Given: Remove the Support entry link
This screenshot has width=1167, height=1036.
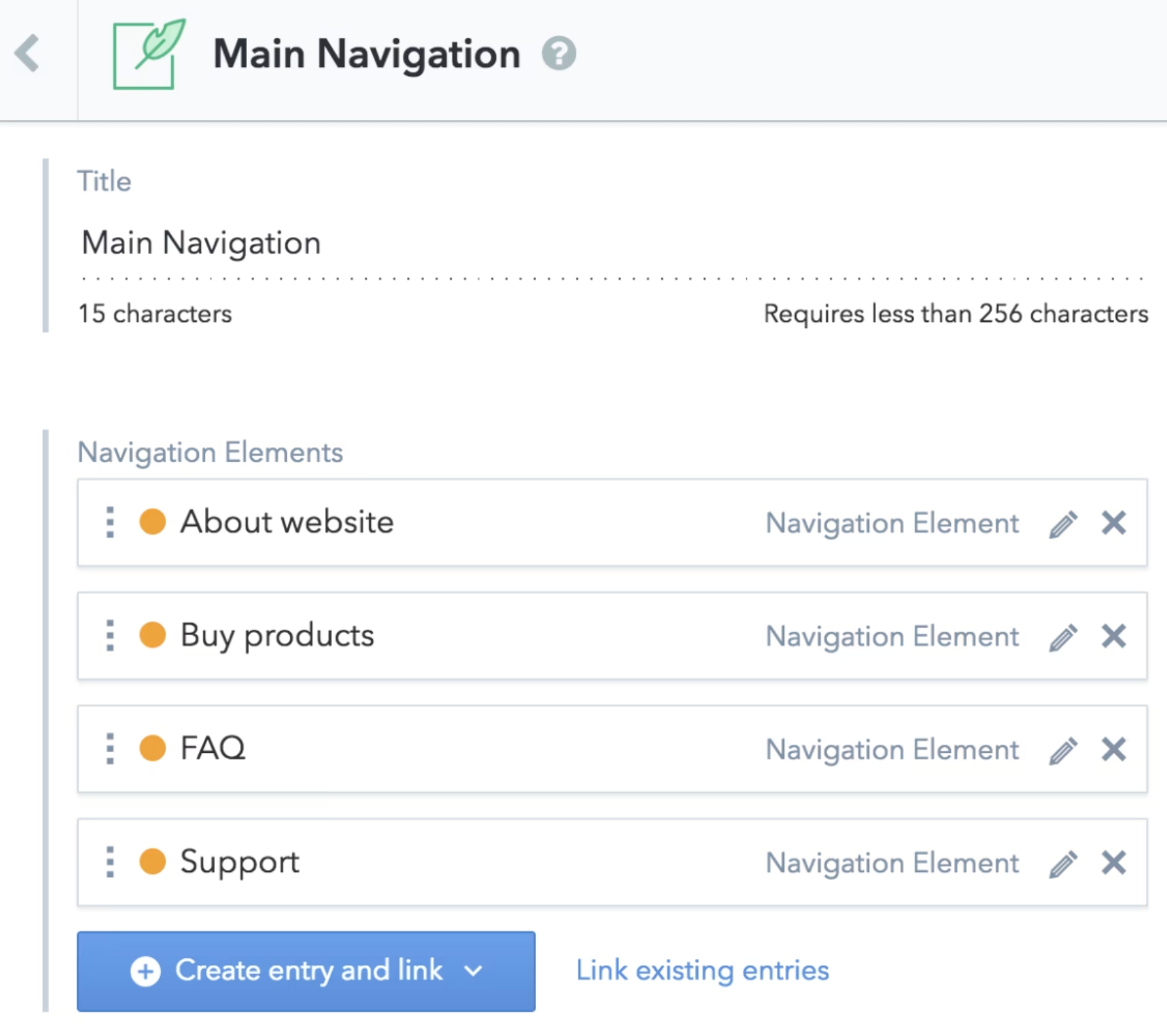Looking at the screenshot, I should [x=1114, y=862].
